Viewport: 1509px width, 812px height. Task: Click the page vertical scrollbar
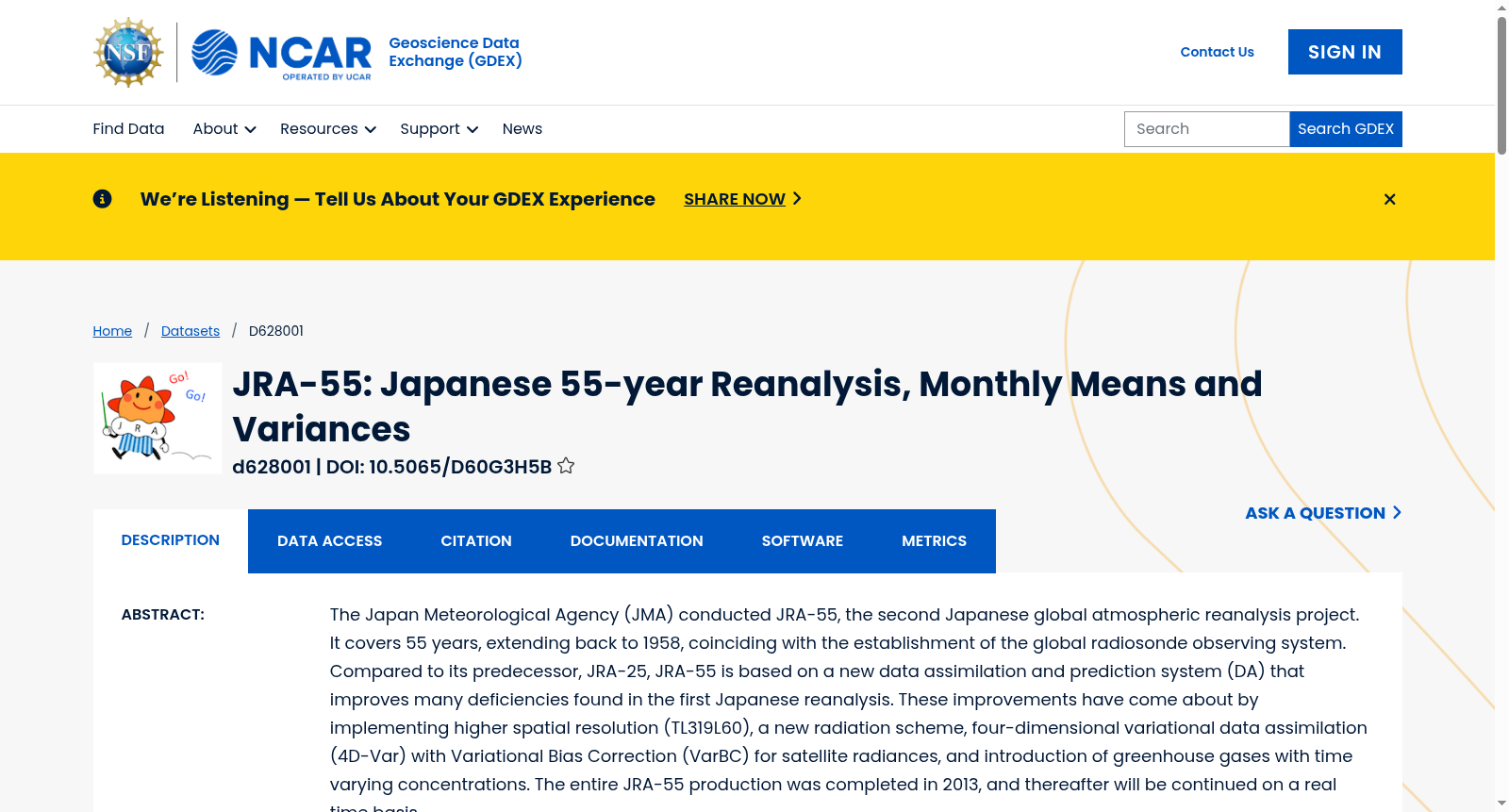point(1501,85)
